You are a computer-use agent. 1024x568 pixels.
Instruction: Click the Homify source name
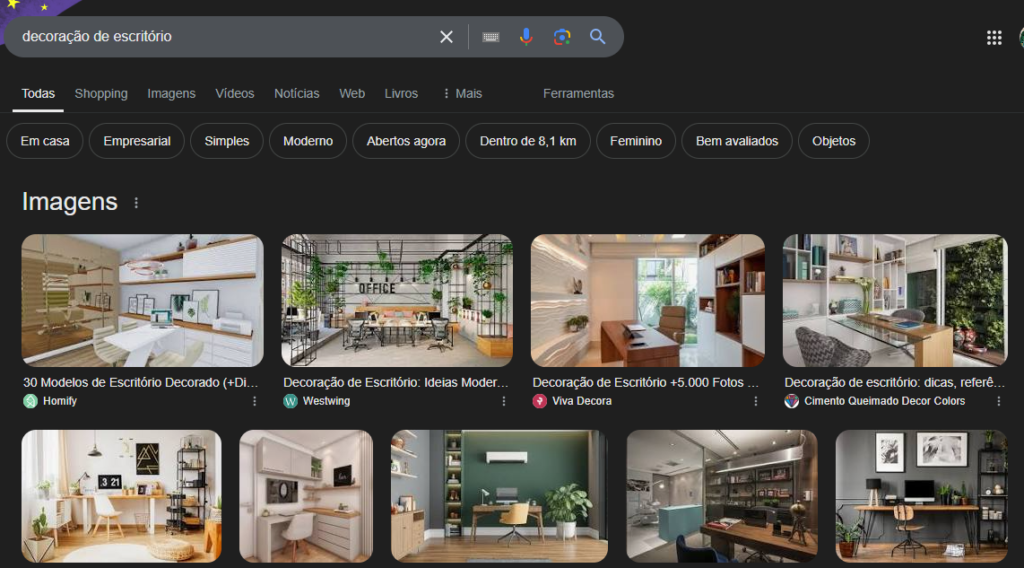(x=60, y=402)
